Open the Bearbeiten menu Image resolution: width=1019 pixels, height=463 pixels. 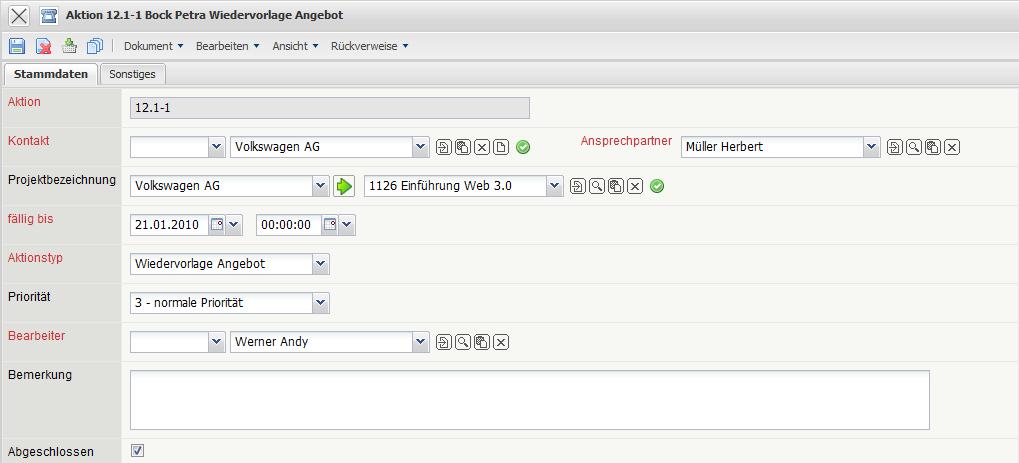[x=227, y=46]
